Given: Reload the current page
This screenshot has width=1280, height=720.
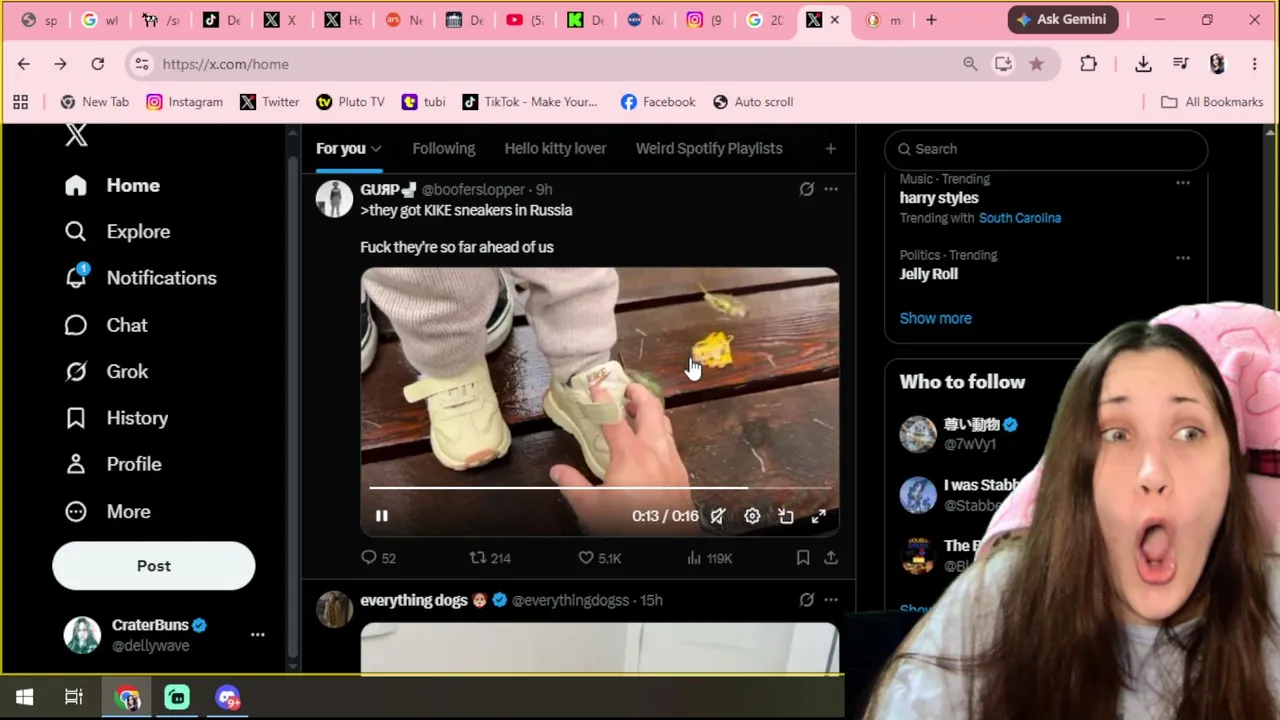Looking at the screenshot, I should click(97, 64).
